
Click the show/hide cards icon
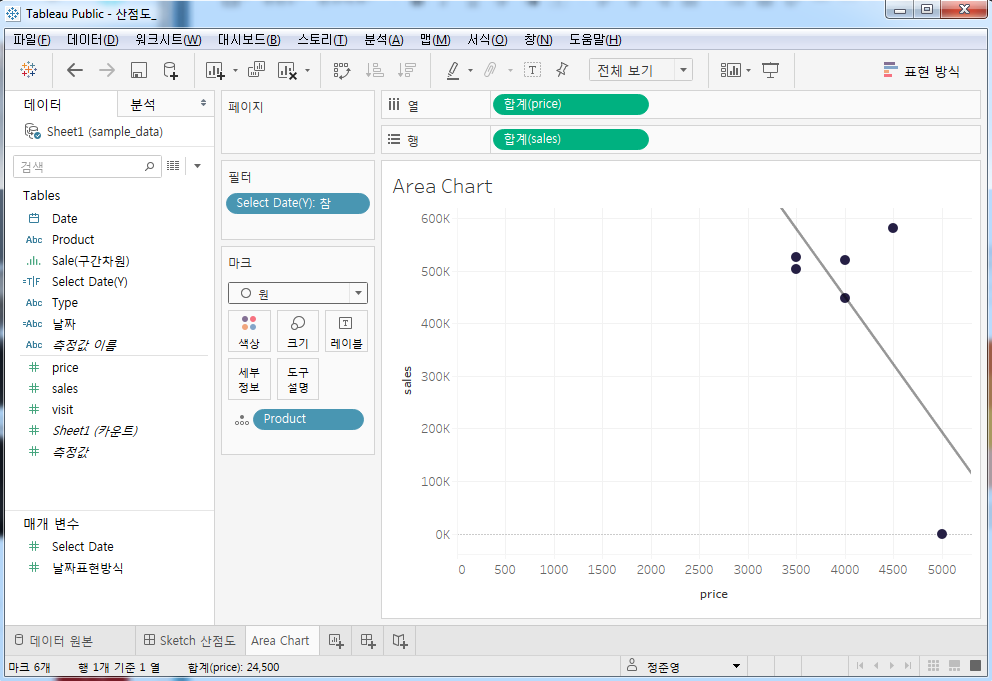(731, 70)
